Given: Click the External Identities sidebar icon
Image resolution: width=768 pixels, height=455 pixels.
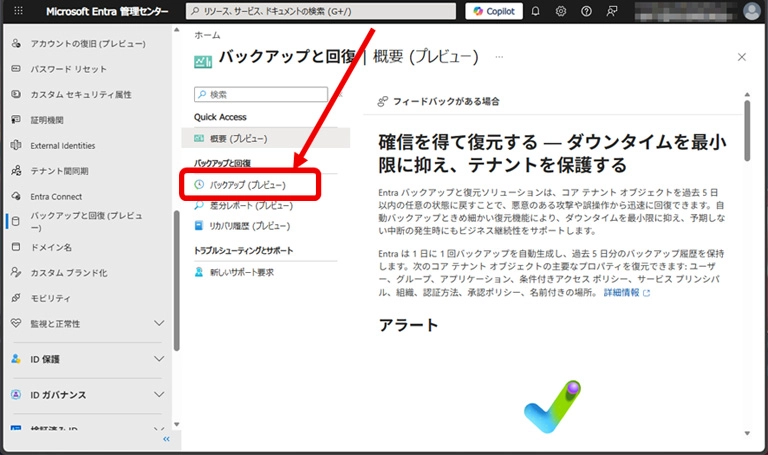Looking at the screenshot, I should tap(16, 145).
